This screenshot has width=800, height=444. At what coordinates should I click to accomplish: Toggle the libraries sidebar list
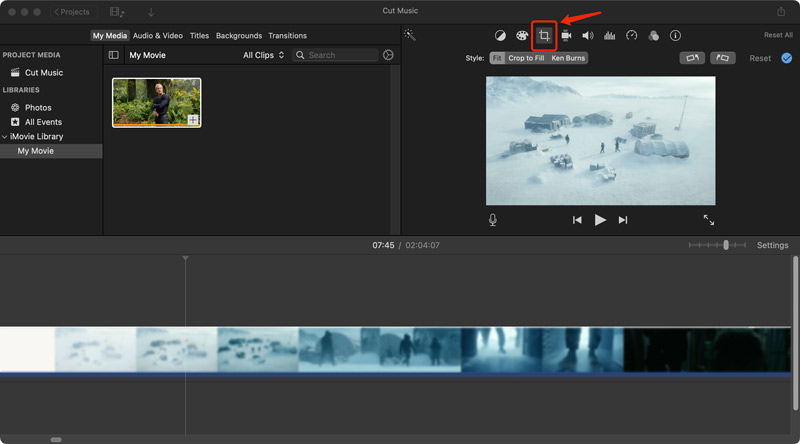(x=113, y=55)
